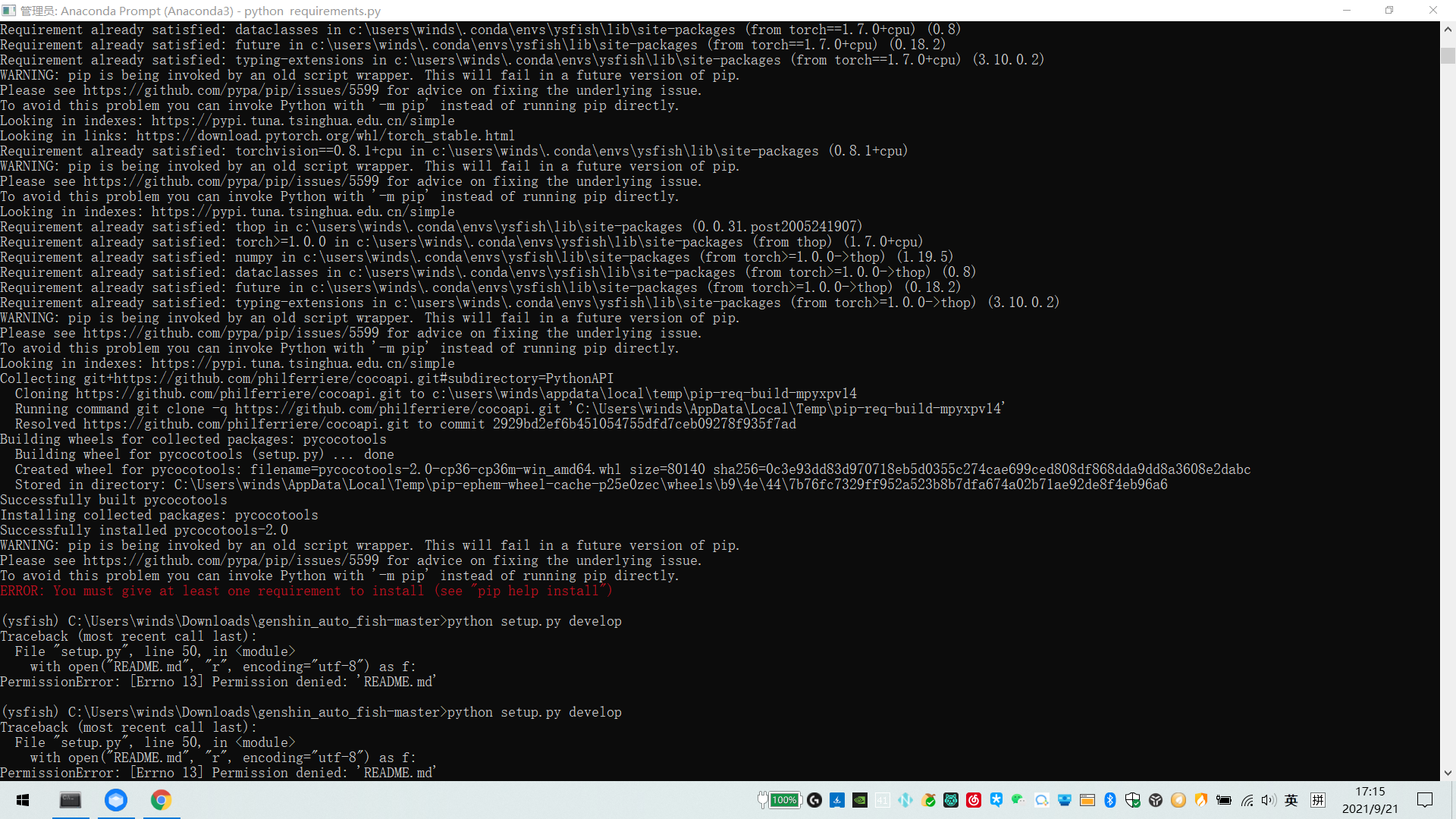Click the battery 100% tray indicator
Screen dimensions: 1456x819
[780, 800]
